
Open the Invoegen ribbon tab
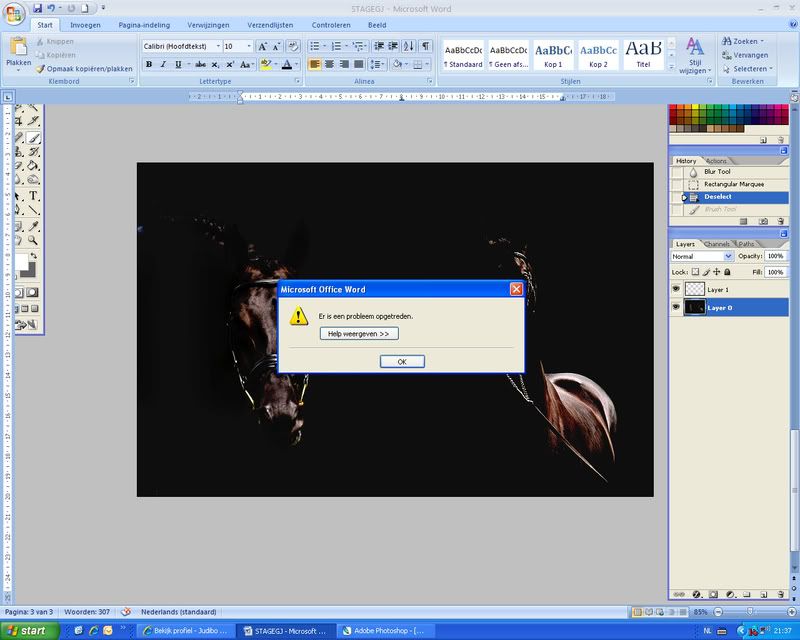(85, 25)
